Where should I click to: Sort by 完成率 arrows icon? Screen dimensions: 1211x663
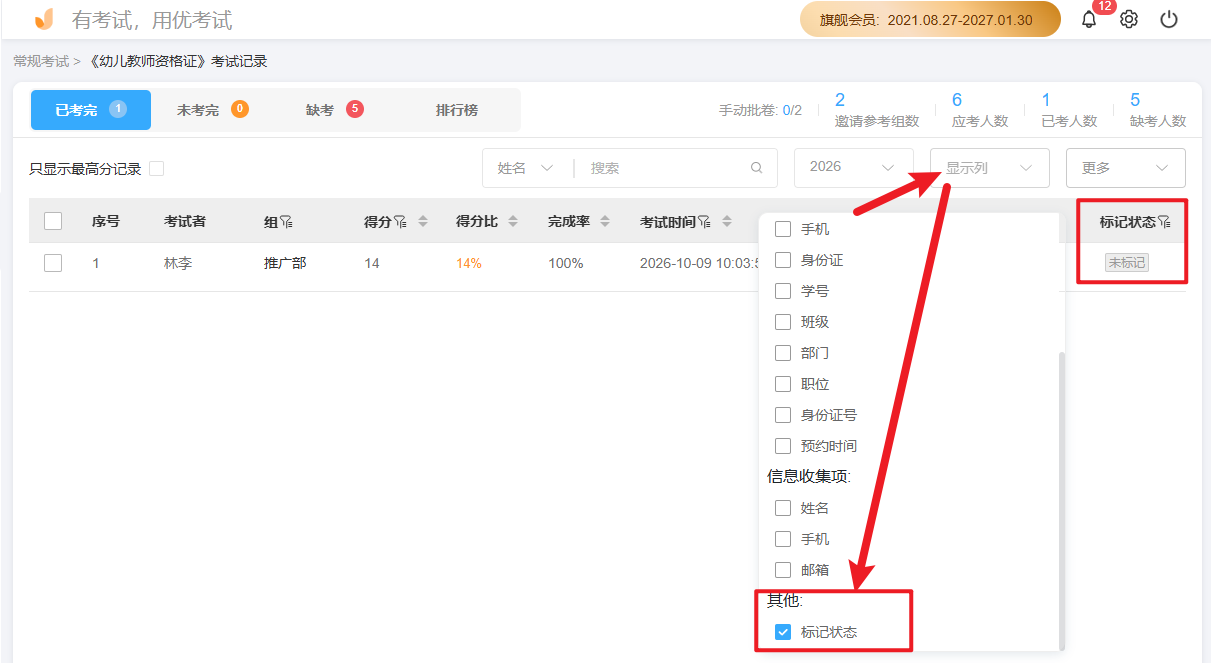[605, 222]
